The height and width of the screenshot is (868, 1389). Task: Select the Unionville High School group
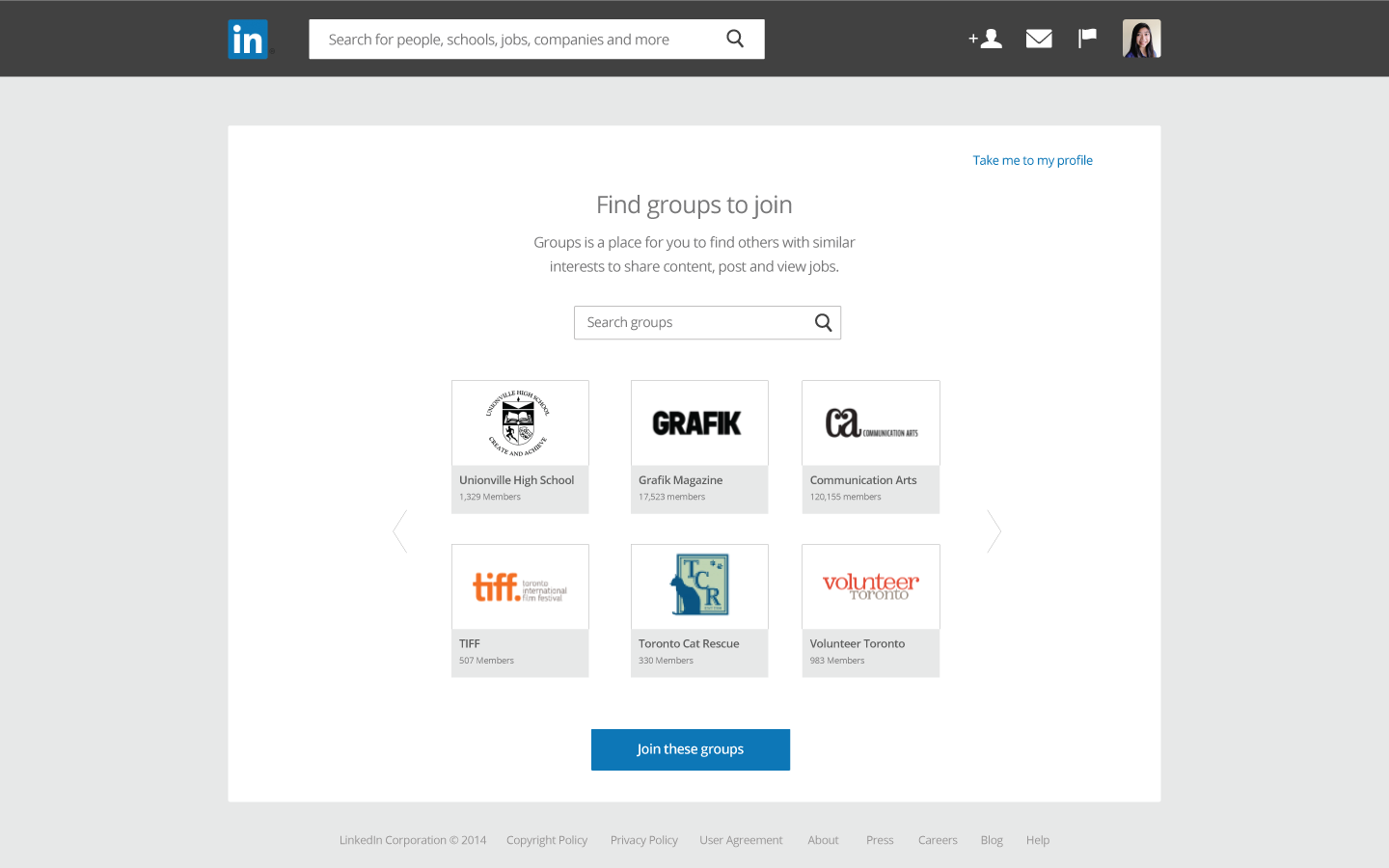point(520,447)
